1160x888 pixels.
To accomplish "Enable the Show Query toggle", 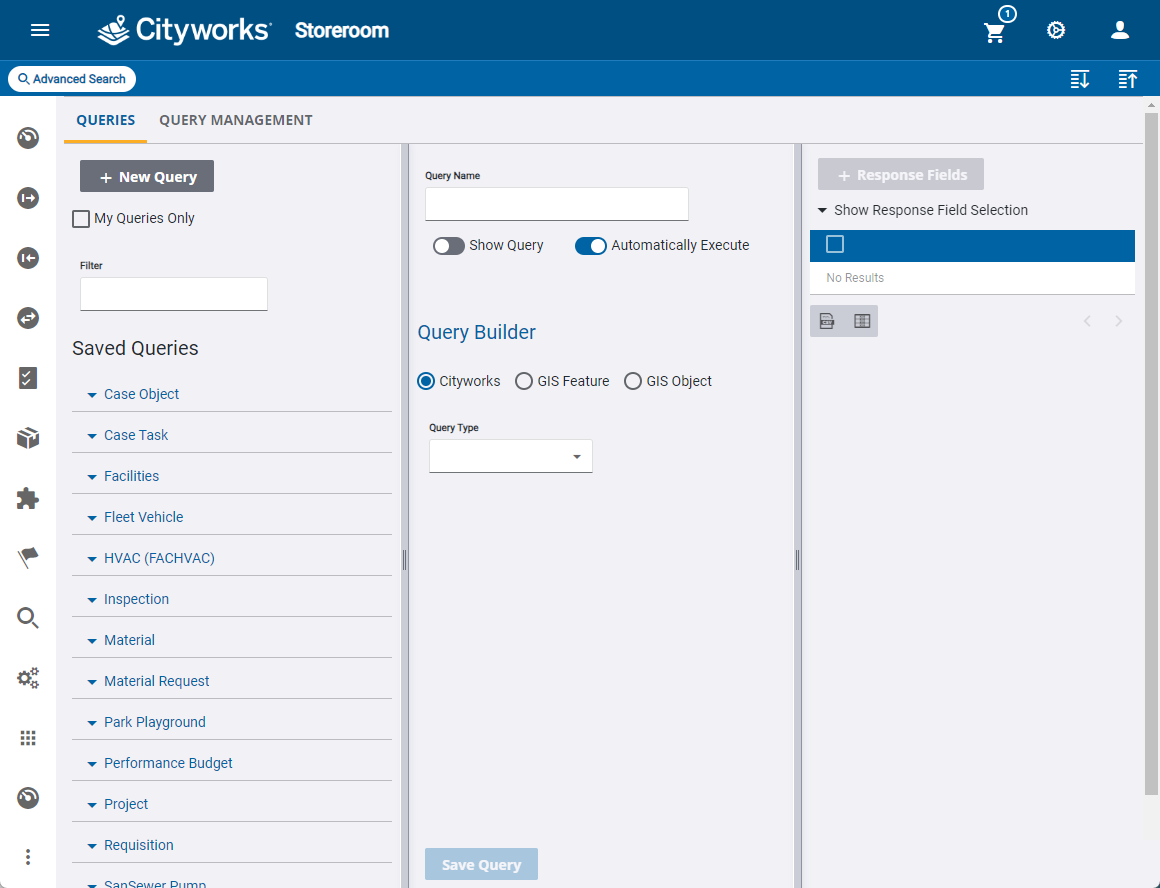I will click(449, 246).
